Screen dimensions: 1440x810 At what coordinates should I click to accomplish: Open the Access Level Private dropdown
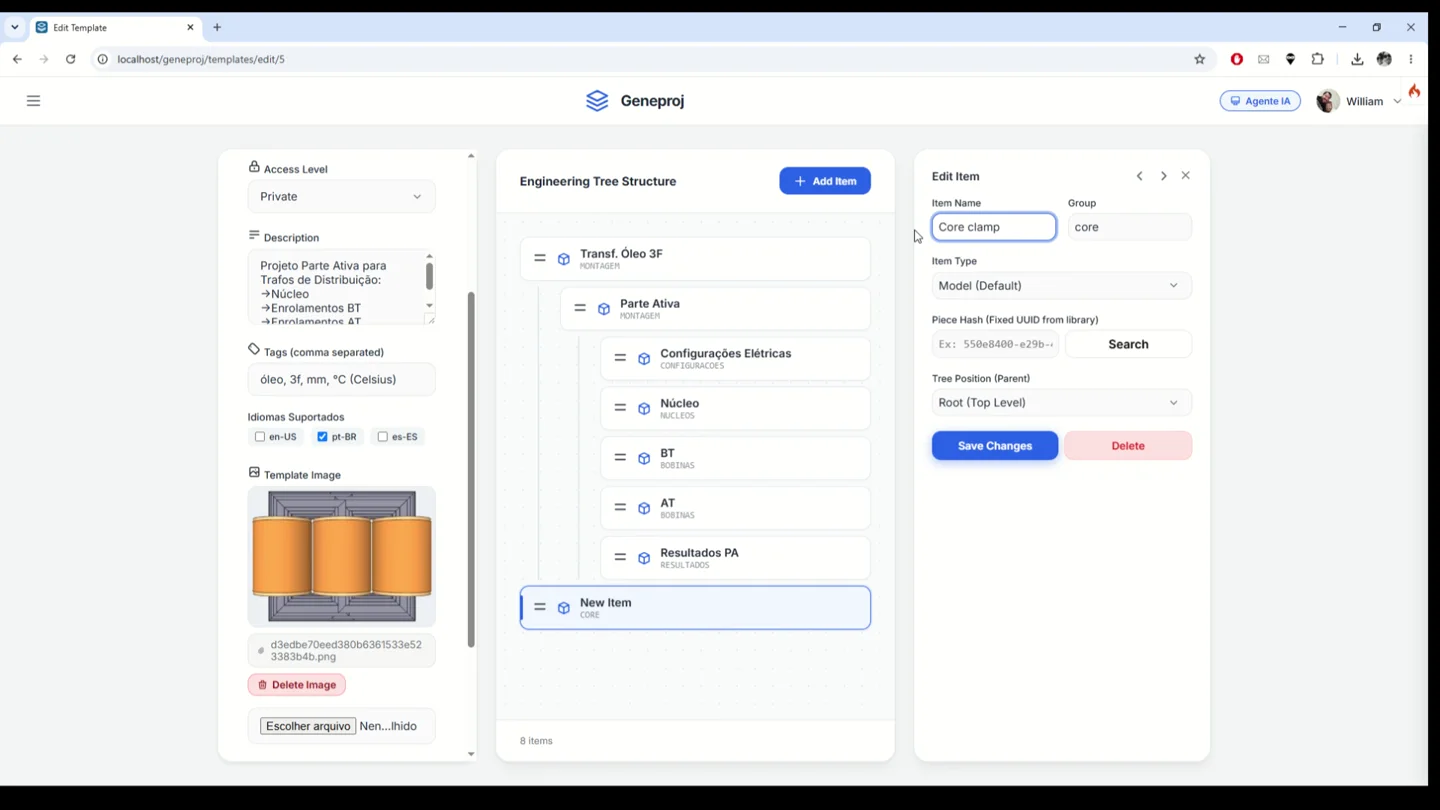[x=341, y=197]
